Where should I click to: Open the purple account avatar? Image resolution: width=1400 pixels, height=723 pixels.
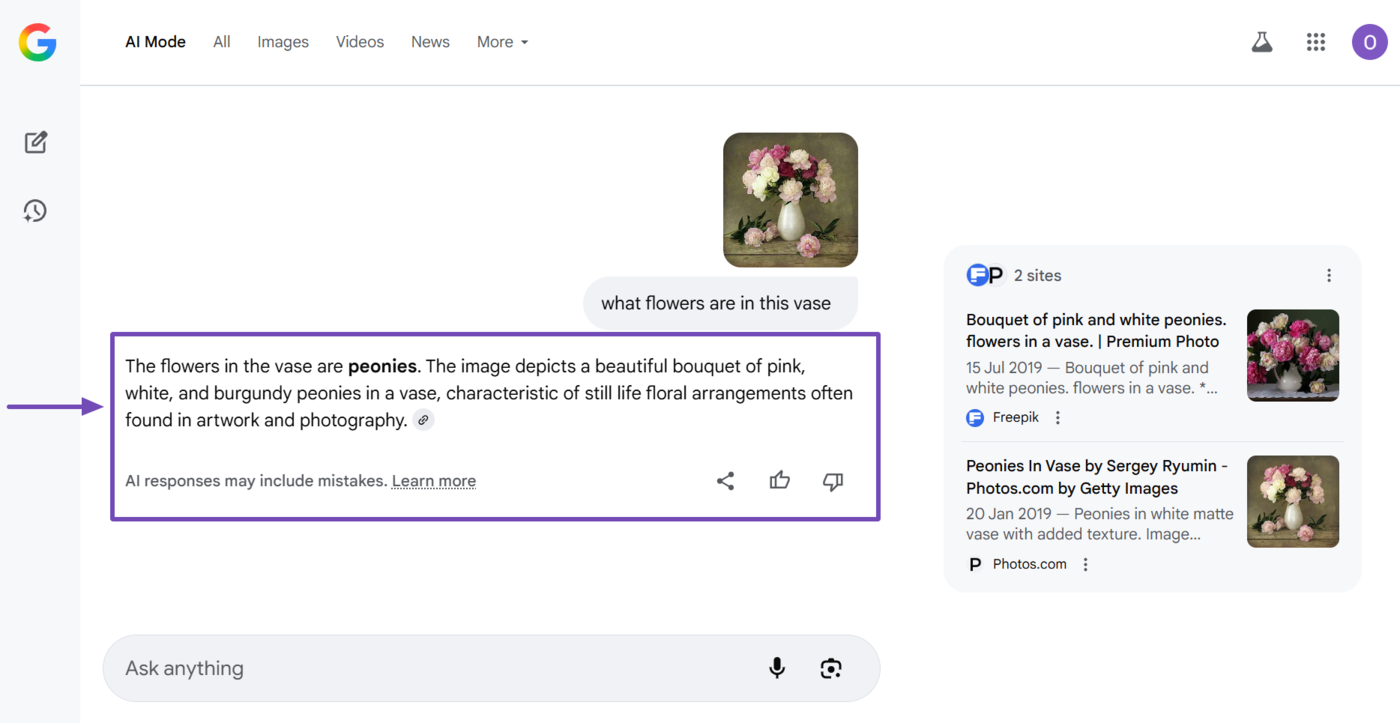tap(1369, 42)
